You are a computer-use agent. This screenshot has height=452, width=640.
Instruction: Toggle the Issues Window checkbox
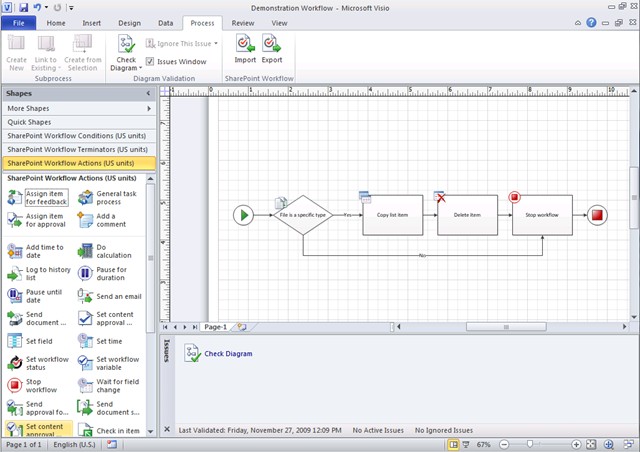pos(150,62)
